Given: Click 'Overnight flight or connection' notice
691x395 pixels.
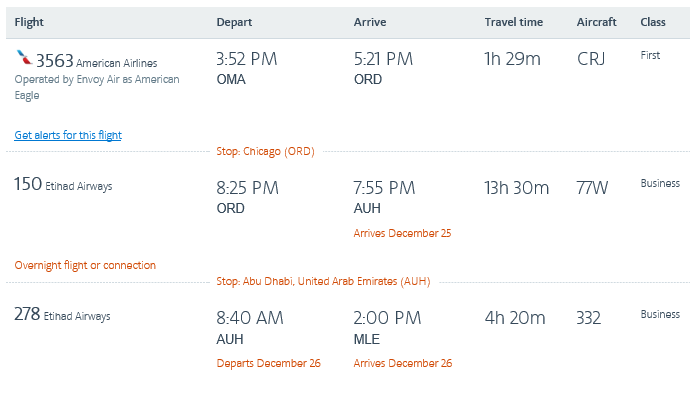Looking at the screenshot, I should (x=85, y=265).
